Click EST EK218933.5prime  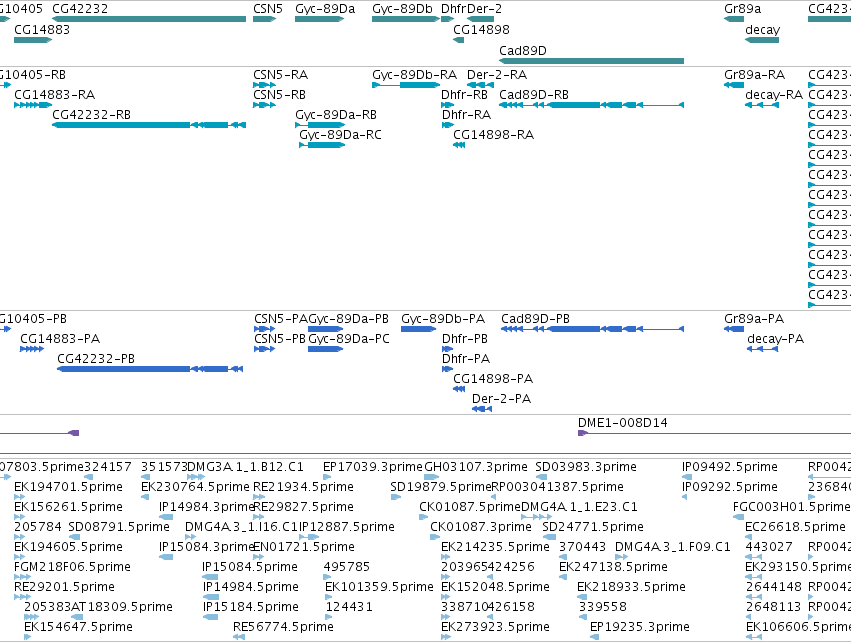(582, 597)
